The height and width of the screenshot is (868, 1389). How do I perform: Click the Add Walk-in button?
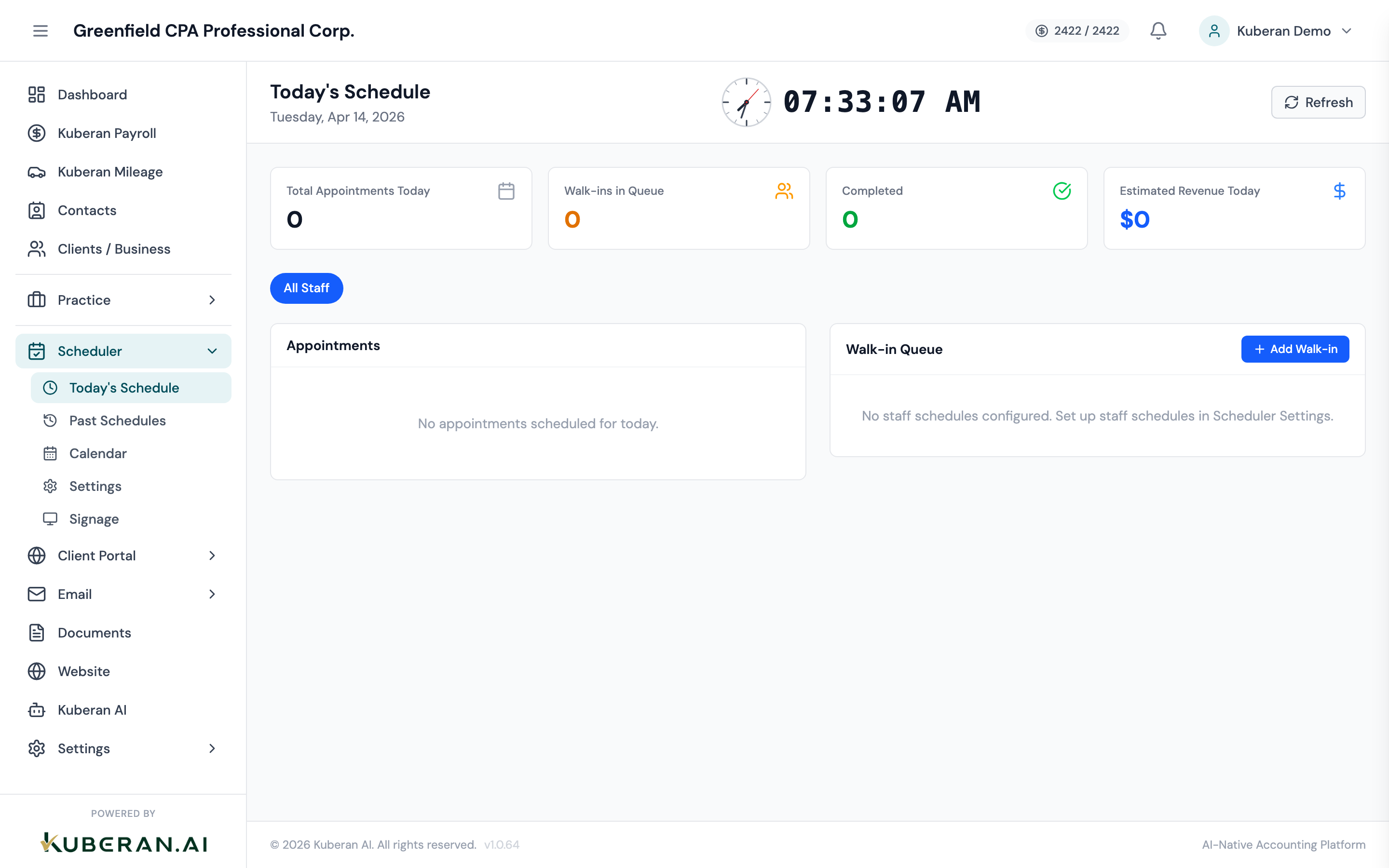1295,349
